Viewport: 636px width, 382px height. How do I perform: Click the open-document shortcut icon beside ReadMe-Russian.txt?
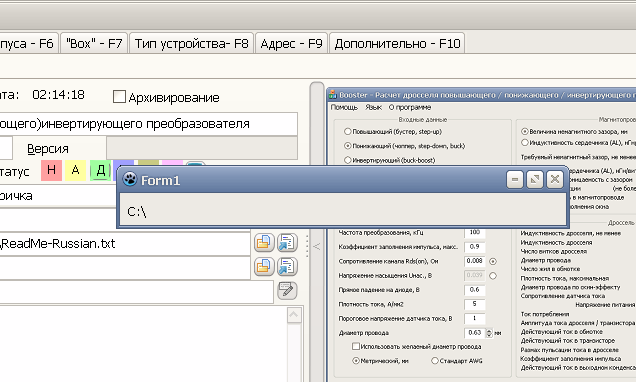(288, 243)
